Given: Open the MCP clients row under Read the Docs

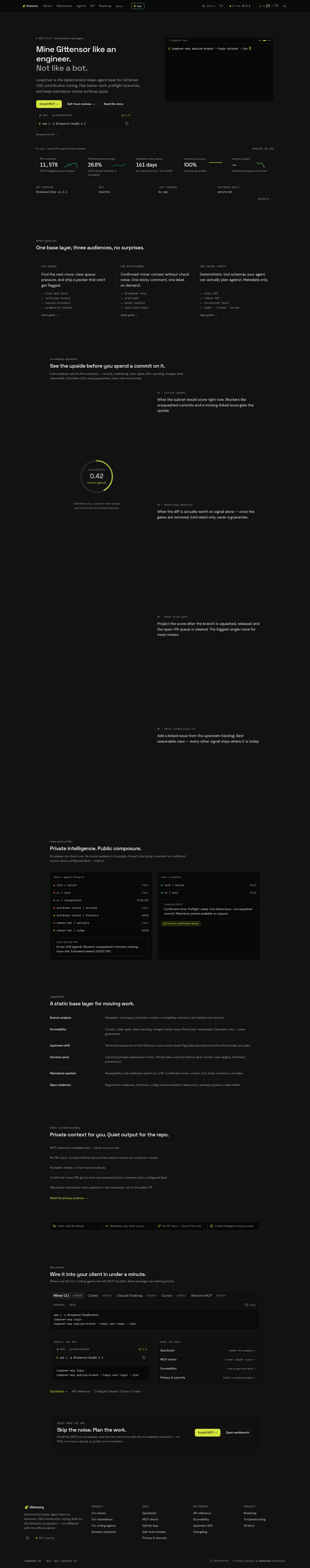Looking at the screenshot, I should 208,1359.
